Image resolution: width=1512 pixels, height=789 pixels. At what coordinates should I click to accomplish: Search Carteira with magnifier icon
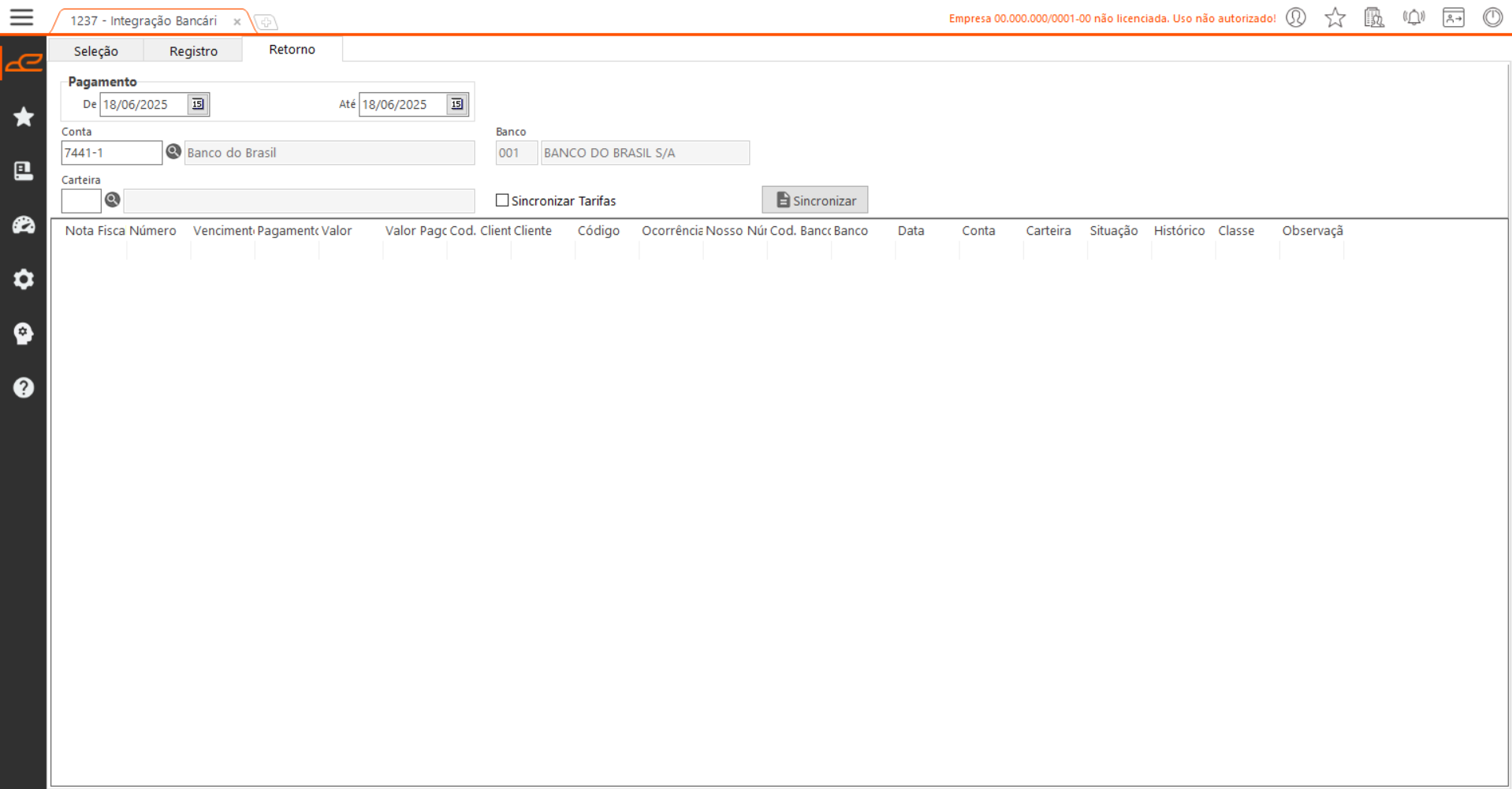pyautogui.click(x=113, y=200)
